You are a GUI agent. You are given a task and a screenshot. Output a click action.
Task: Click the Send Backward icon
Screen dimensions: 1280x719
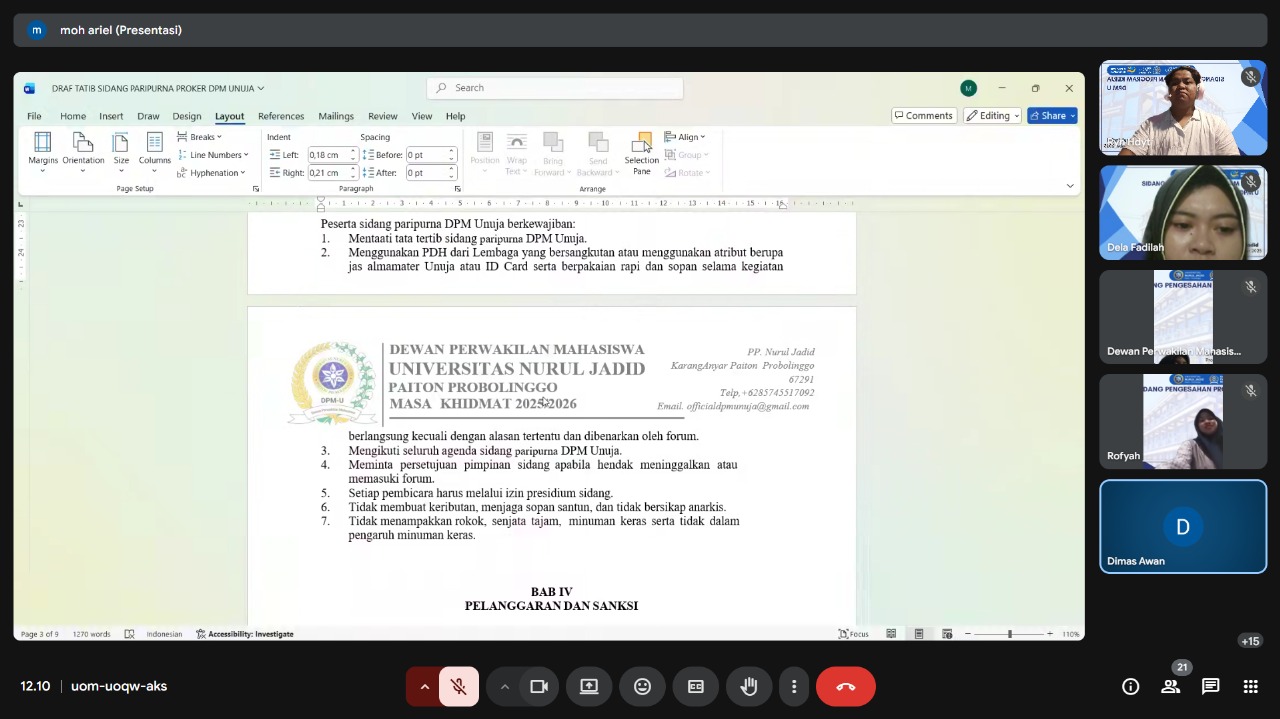598,153
